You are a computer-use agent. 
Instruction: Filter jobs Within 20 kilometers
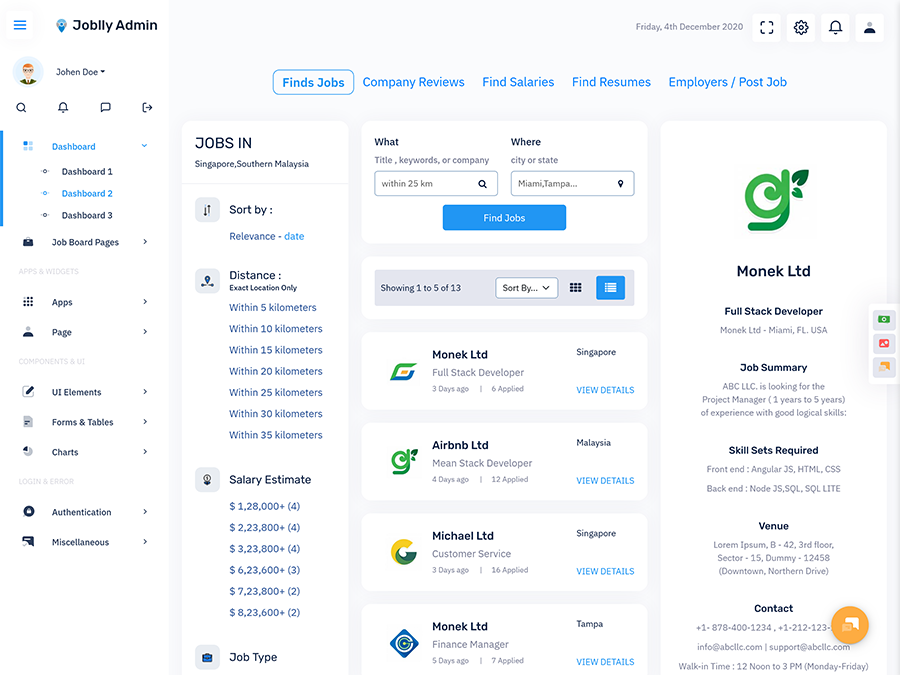(276, 371)
